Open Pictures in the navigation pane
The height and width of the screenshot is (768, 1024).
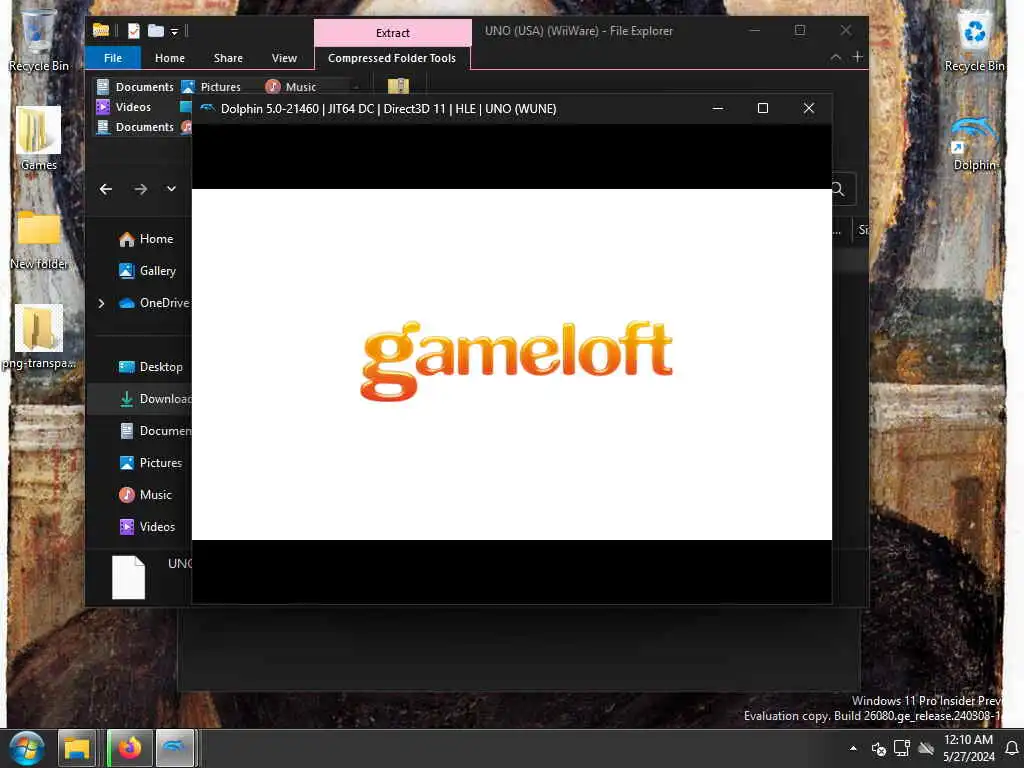tap(151, 463)
